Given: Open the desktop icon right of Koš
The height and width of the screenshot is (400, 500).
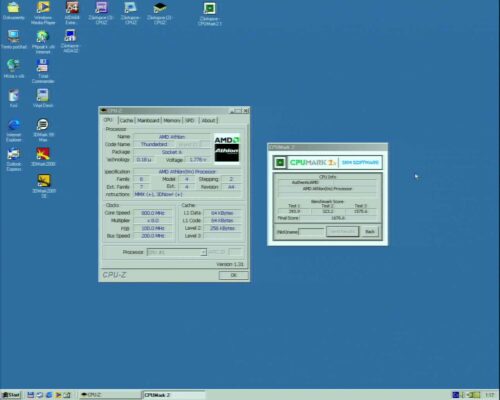Looking at the screenshot, I should point(43,98).
